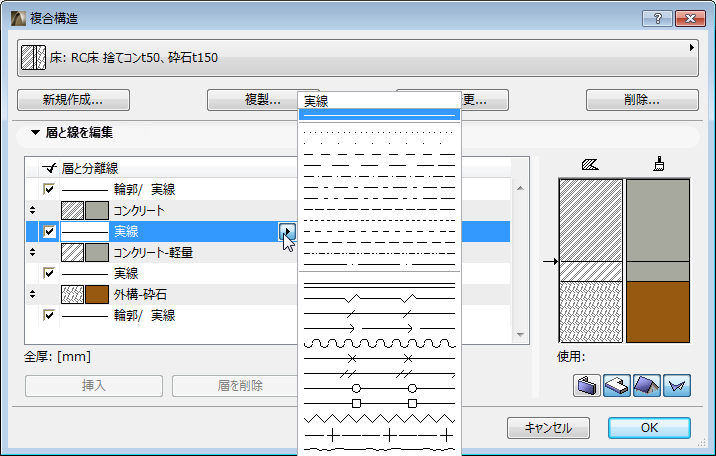This screenshot has width=716, height=456.
Task: Click the wall usage icon under 使用
Action: [587, 386]
